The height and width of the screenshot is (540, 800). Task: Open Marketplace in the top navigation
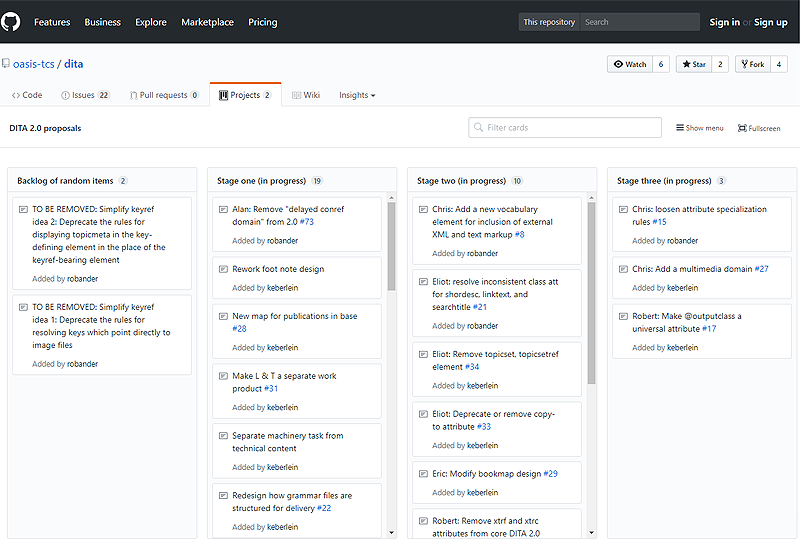point(207,22)
